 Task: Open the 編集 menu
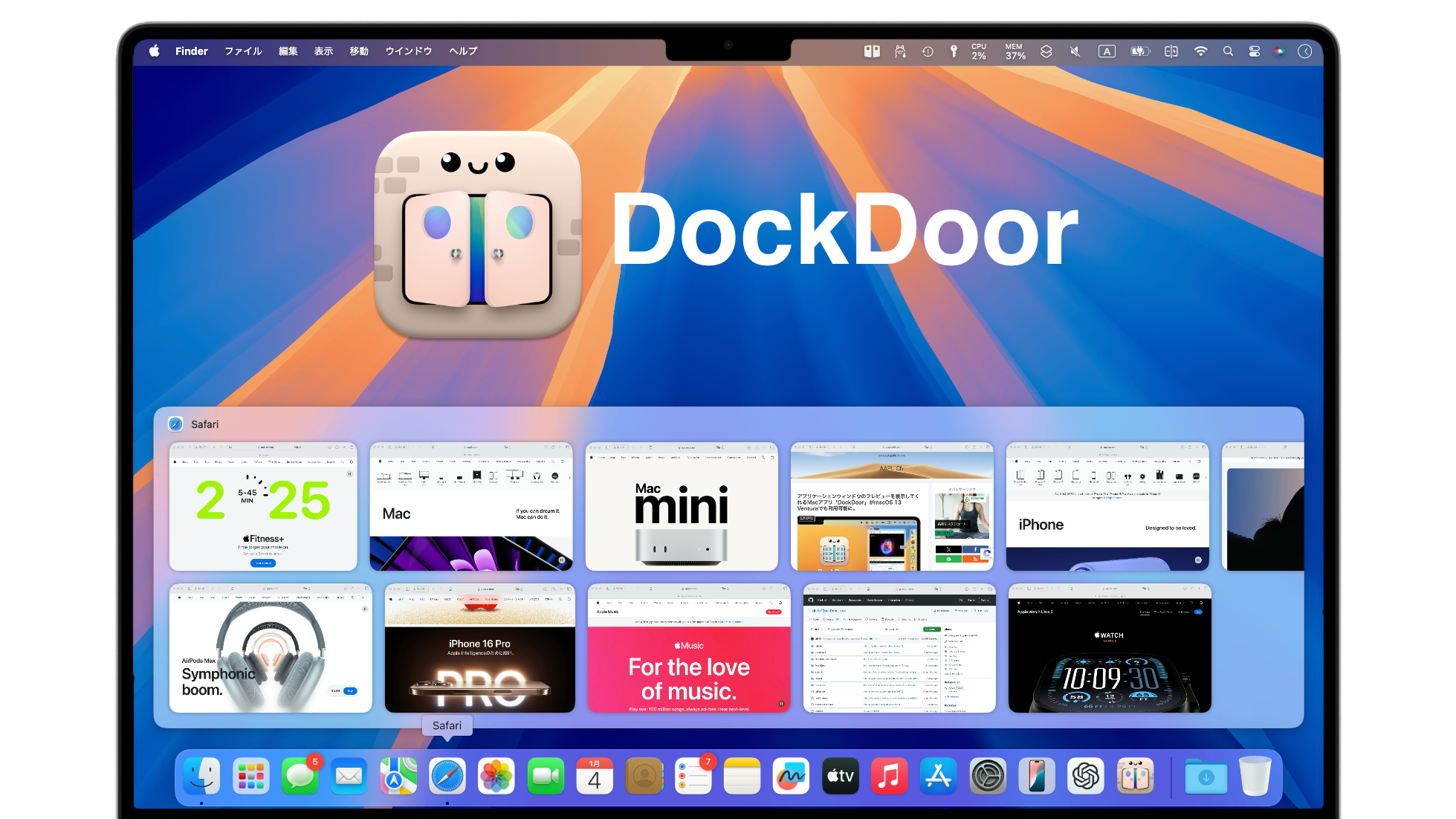tap(288, 51)
